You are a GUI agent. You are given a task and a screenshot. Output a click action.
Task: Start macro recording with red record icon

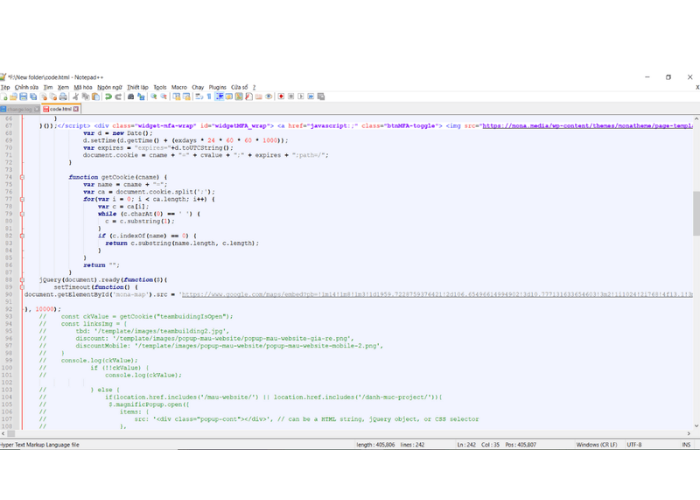click(x=281, y=96)
